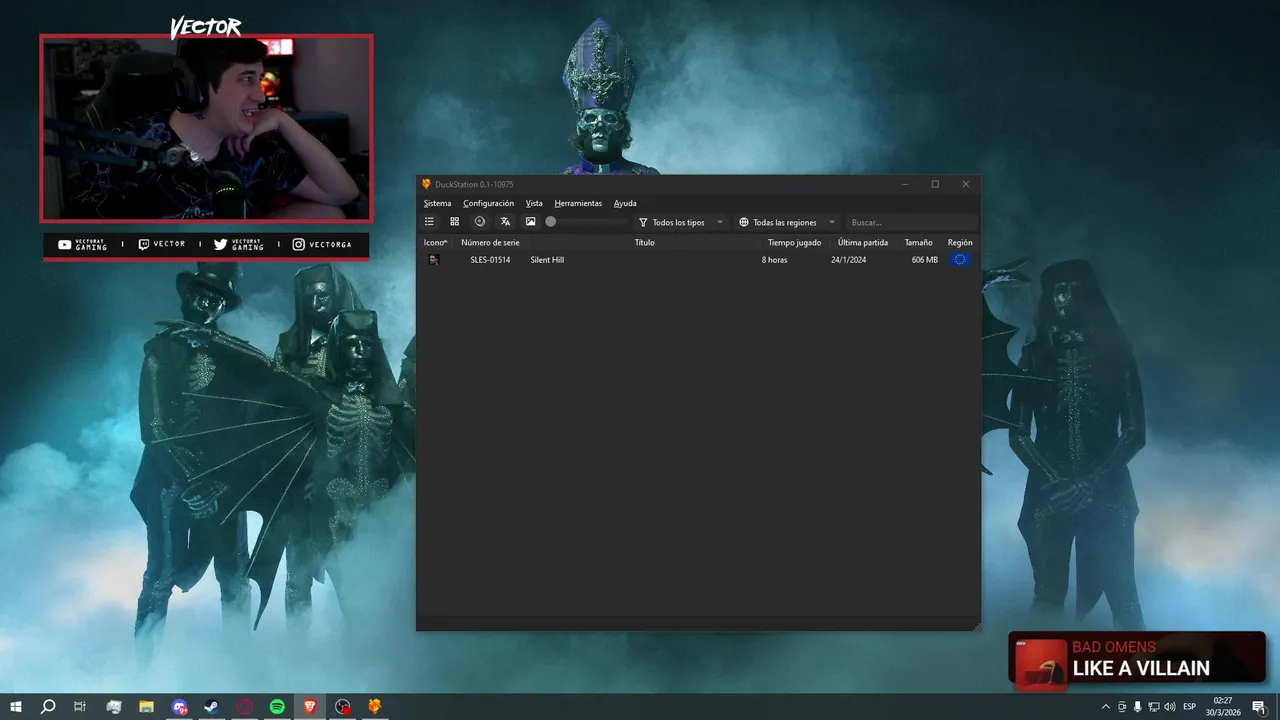This screenshot has height=720, width=1280.
Task: Open the Sistema menu
Action: [437, 203]
